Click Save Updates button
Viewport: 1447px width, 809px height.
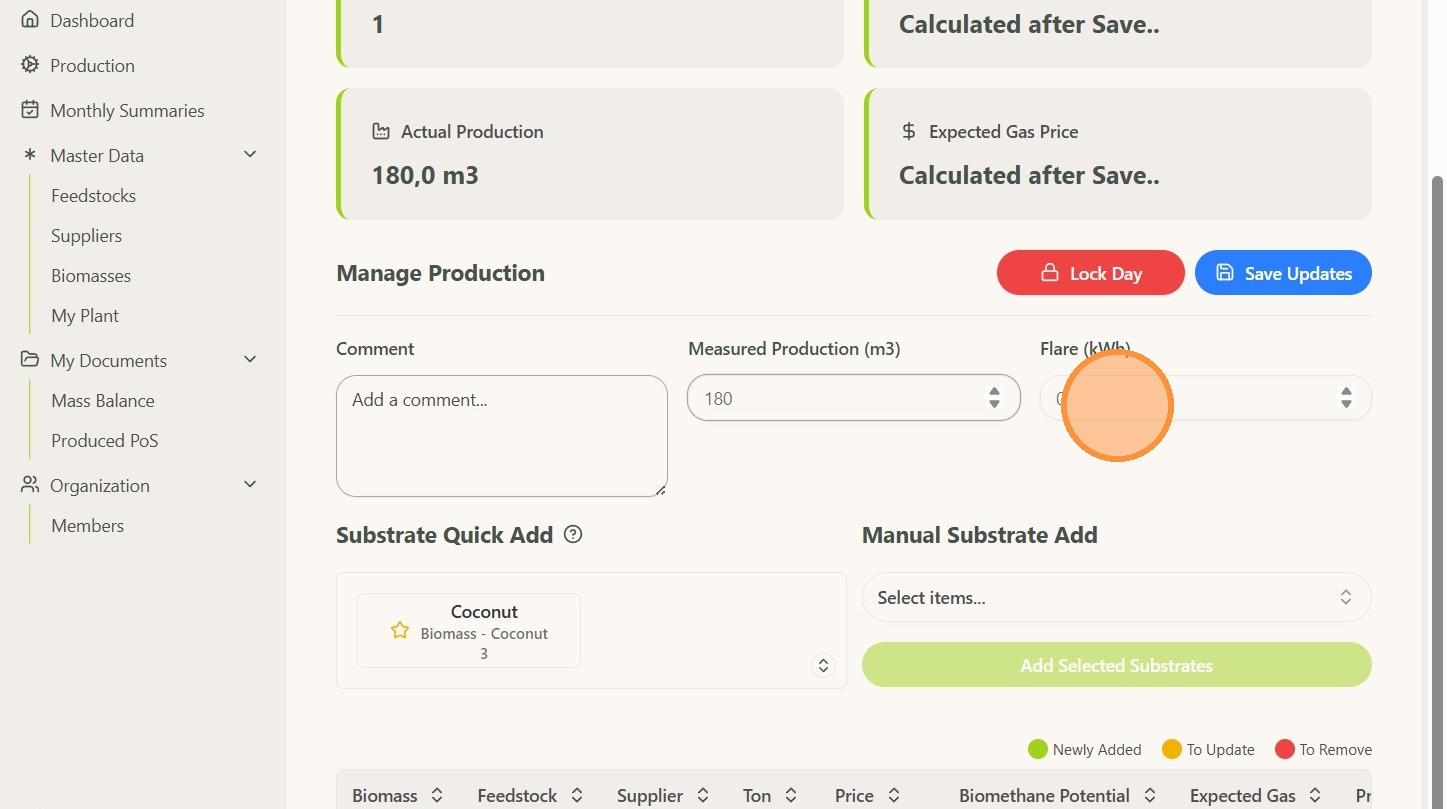pyautogui.click(x=1283, y=273)
